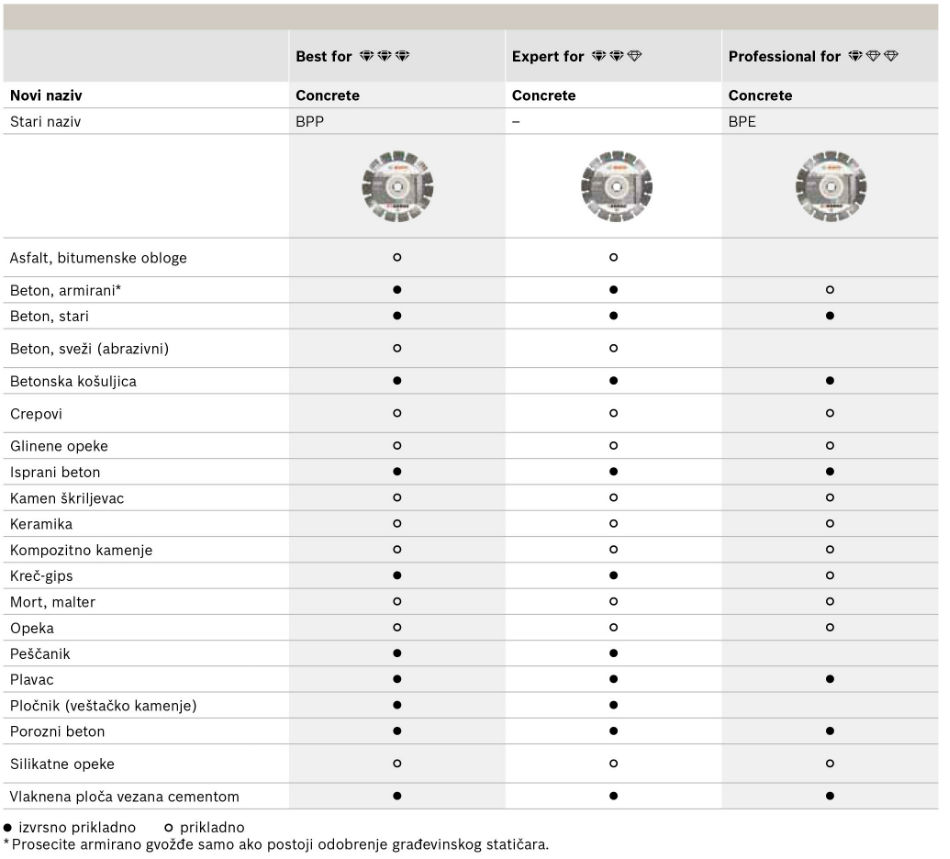Click the diamond rating icons beside Best for
950x859 pixels.
pos(385,56)
